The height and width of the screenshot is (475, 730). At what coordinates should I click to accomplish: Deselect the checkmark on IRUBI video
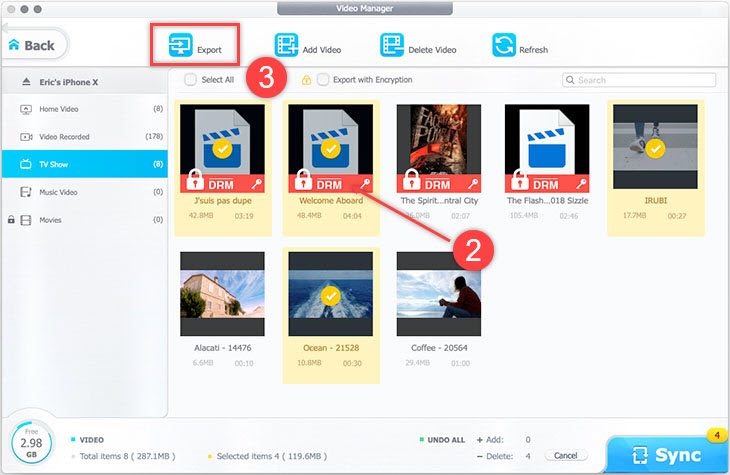[x=655, y=149]
